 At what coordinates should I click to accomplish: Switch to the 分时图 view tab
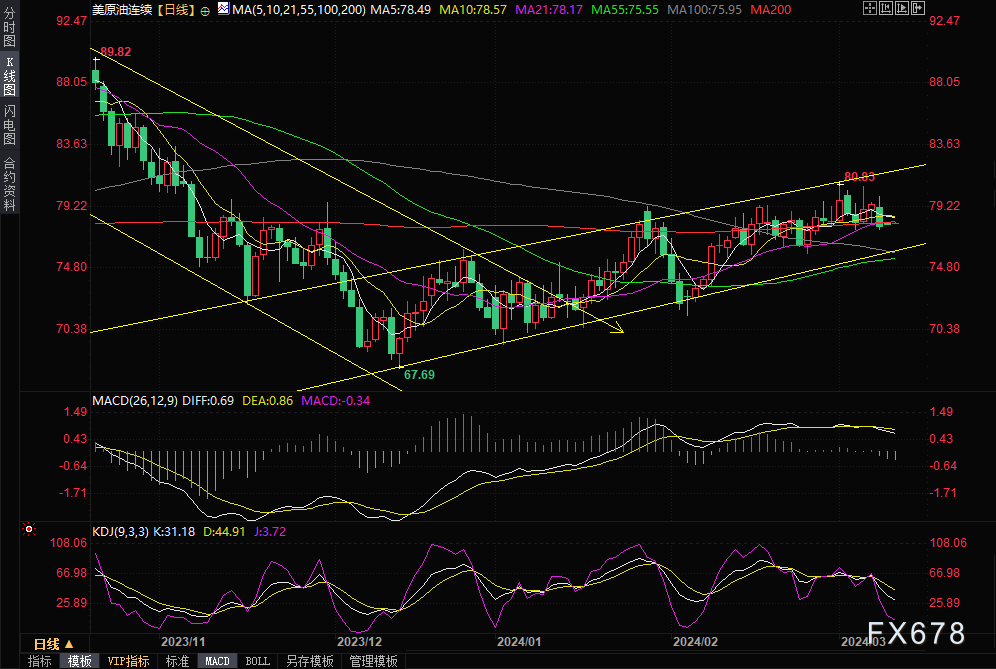point(10,27)
